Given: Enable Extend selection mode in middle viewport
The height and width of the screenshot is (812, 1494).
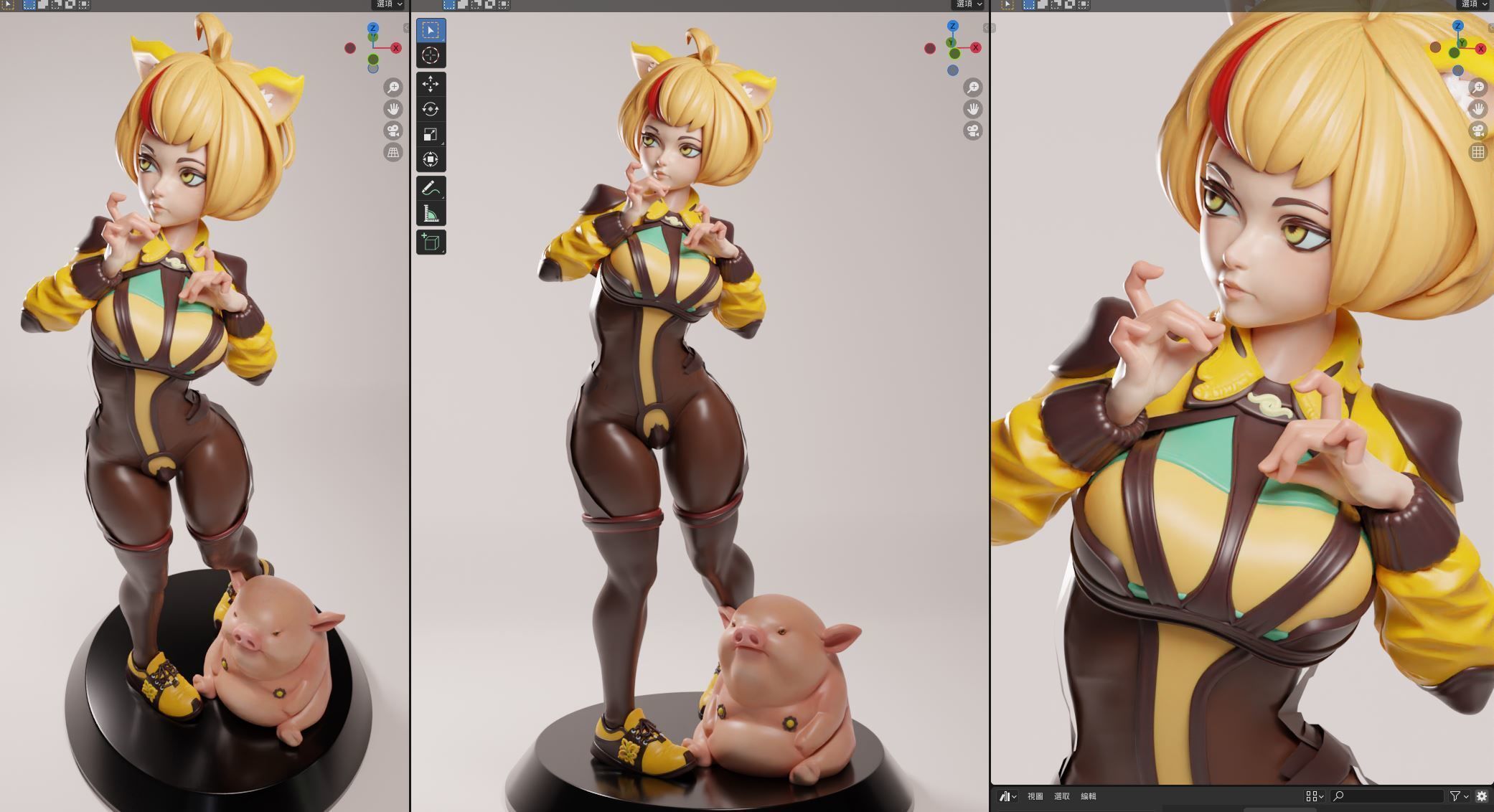Looking at the screenshot, I should [463, 4].
